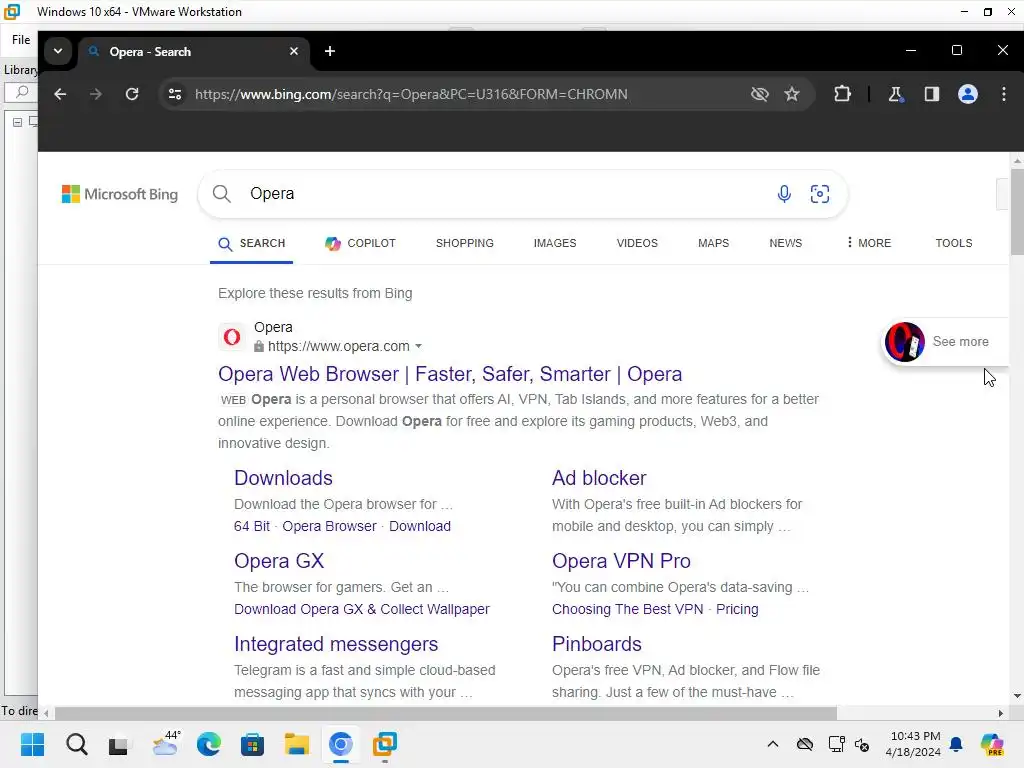Image resolution: width=1024 pixels, height=768 pixels.
Task: Launch Microsoft Edge from taskbar
Action: [x=209, y=744]
